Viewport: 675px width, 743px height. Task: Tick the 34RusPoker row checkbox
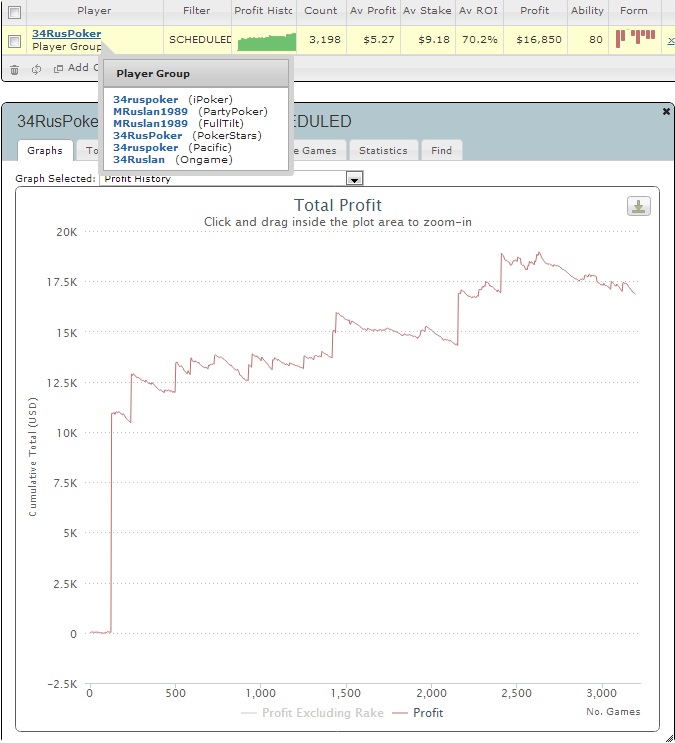pos(15,41)
